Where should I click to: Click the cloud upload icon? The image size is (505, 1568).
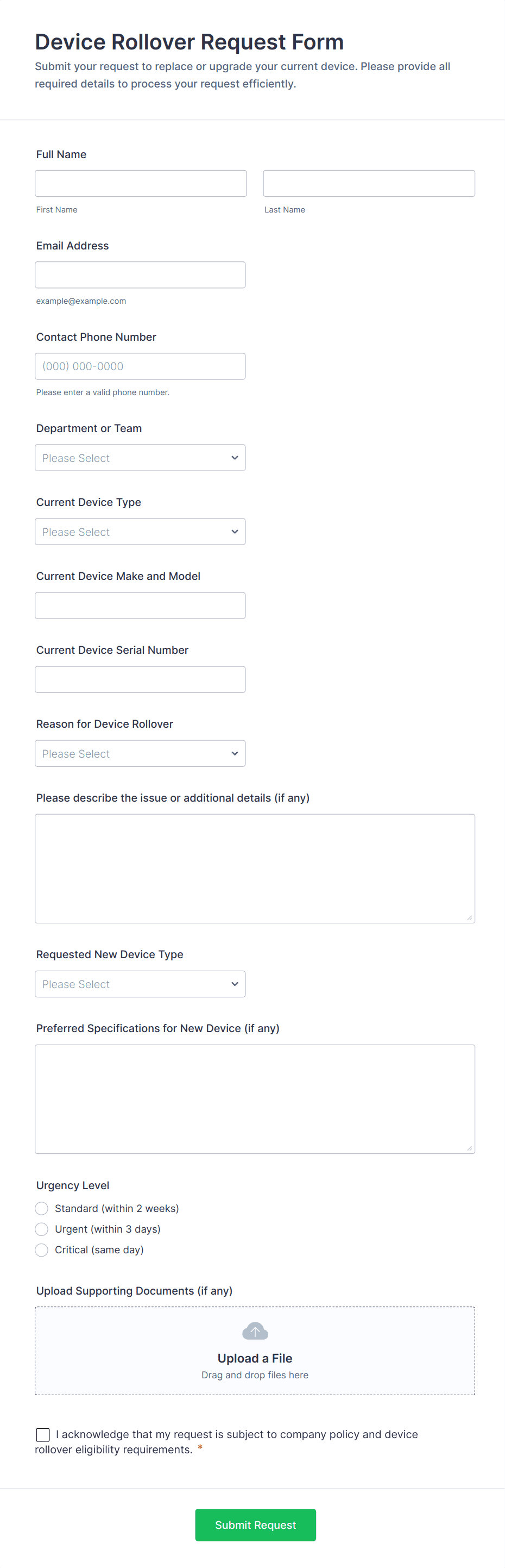255,1331
